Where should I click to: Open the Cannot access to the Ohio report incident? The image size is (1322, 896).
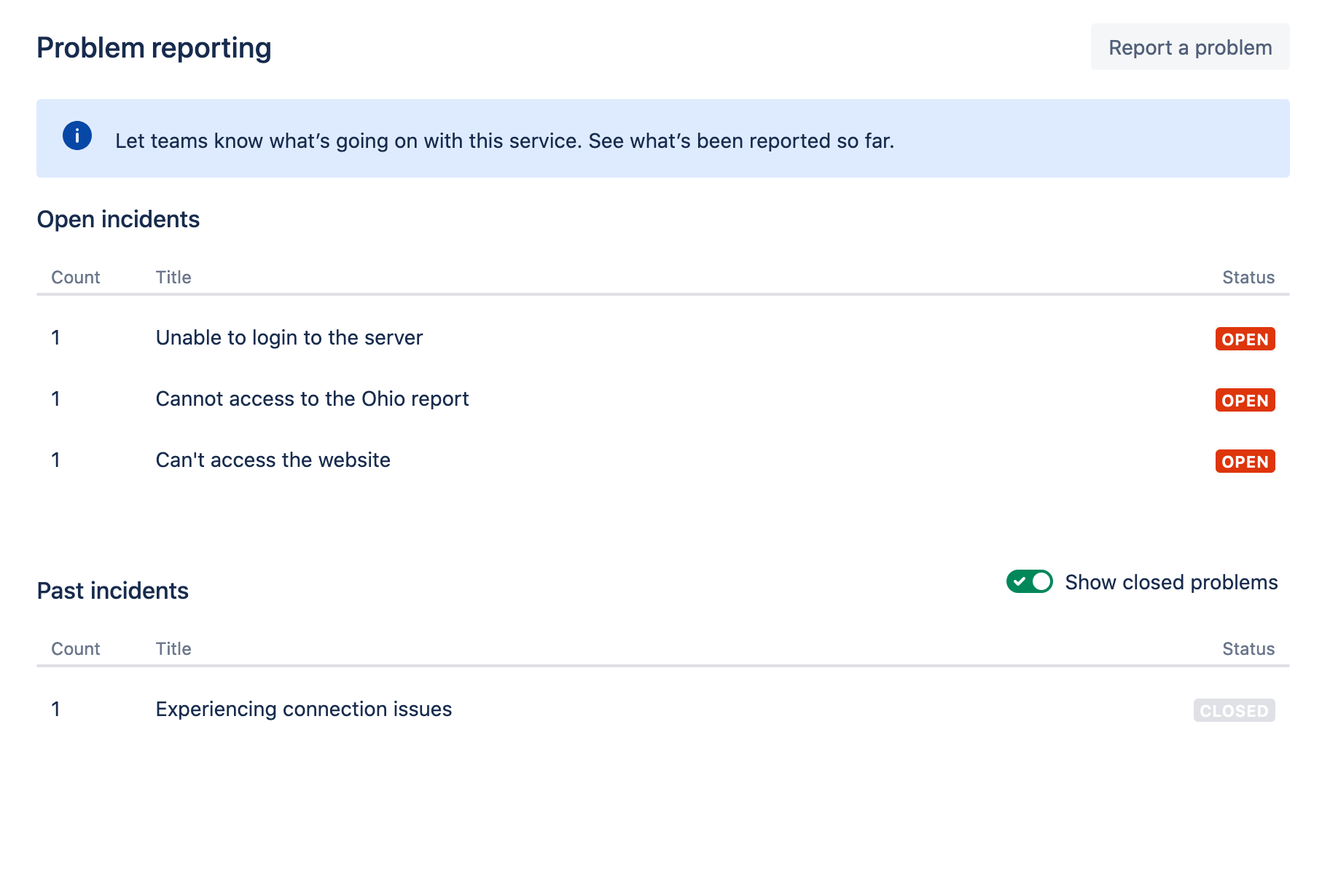tap(312, 399)
